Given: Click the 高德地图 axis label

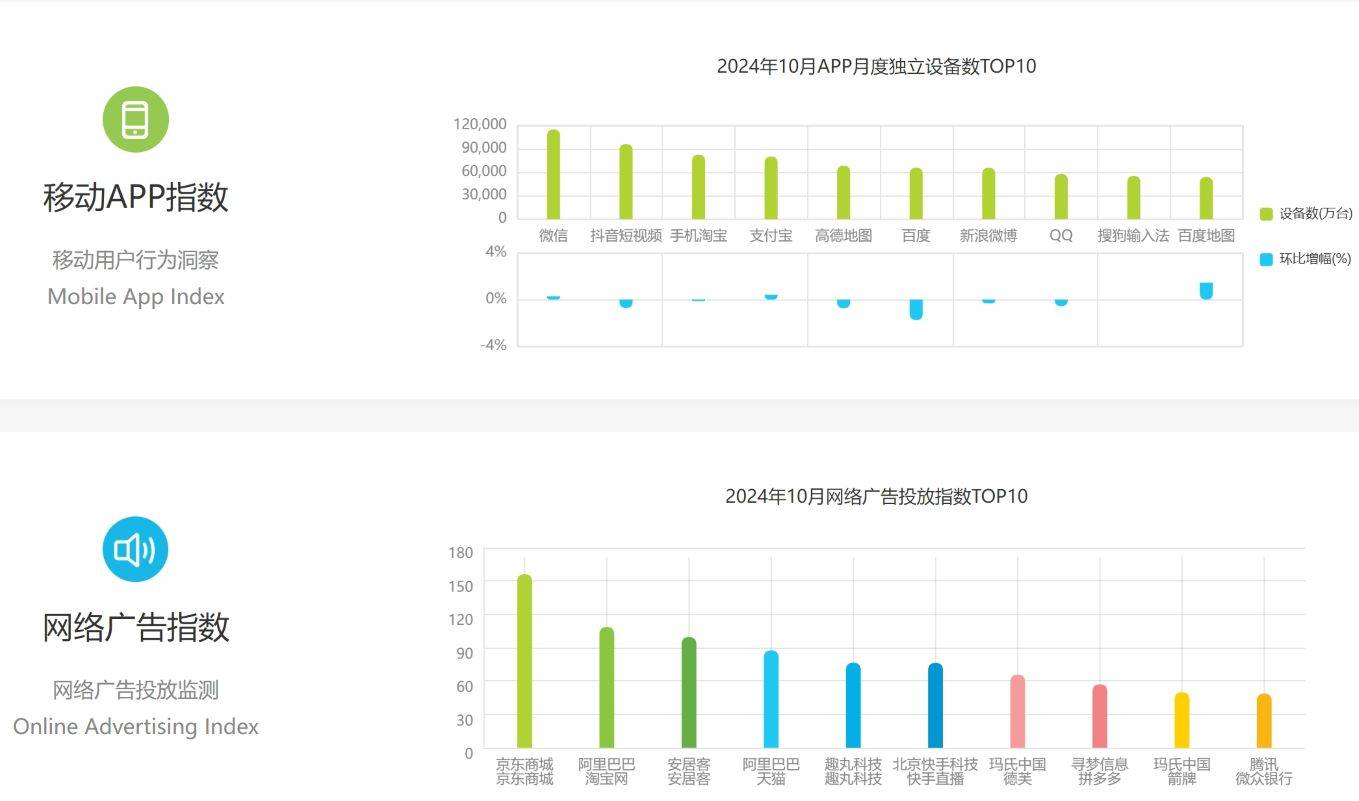Looking at the screenshot, I should [843, 236].
